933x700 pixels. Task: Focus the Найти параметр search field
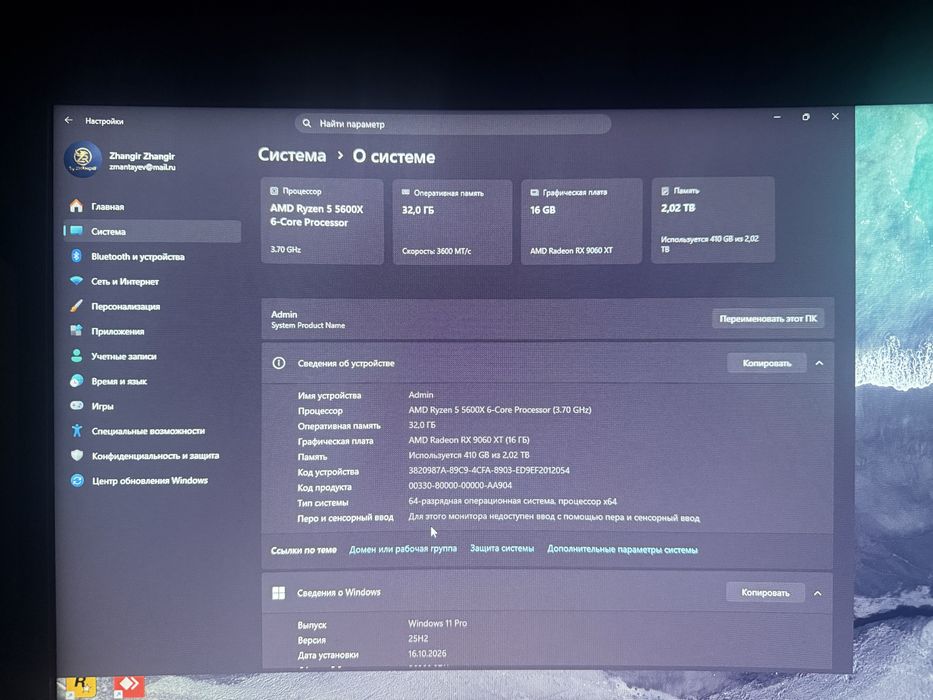point(453,124)
